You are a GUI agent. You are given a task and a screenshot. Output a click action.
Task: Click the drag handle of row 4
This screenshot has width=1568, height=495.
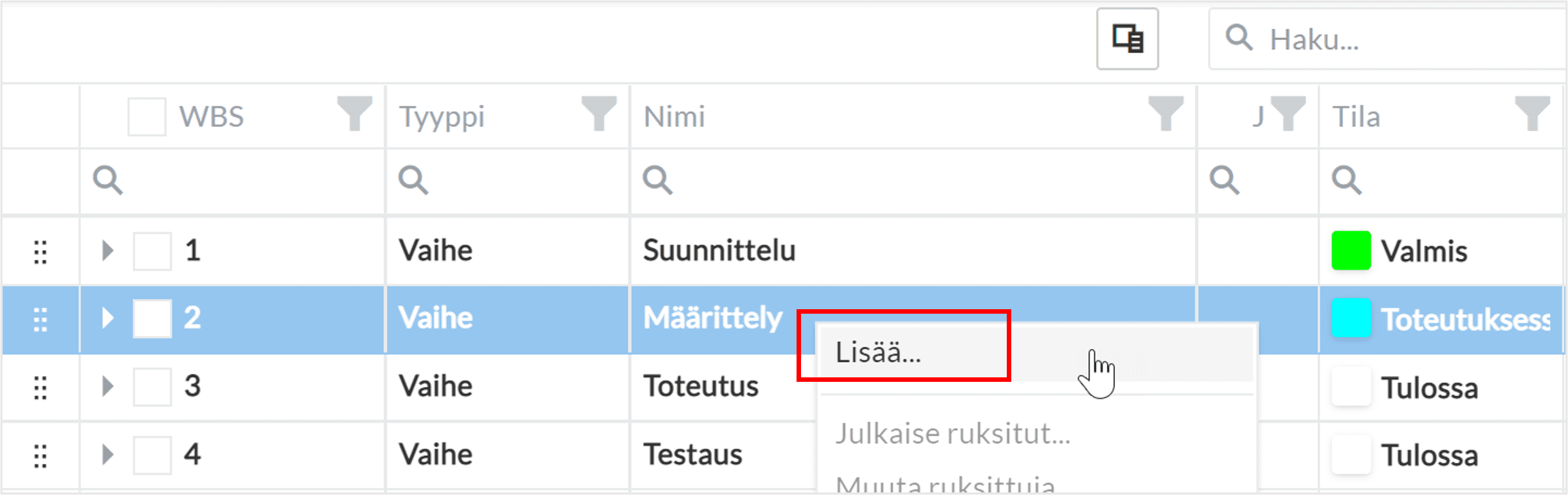(x=41, y=456)
